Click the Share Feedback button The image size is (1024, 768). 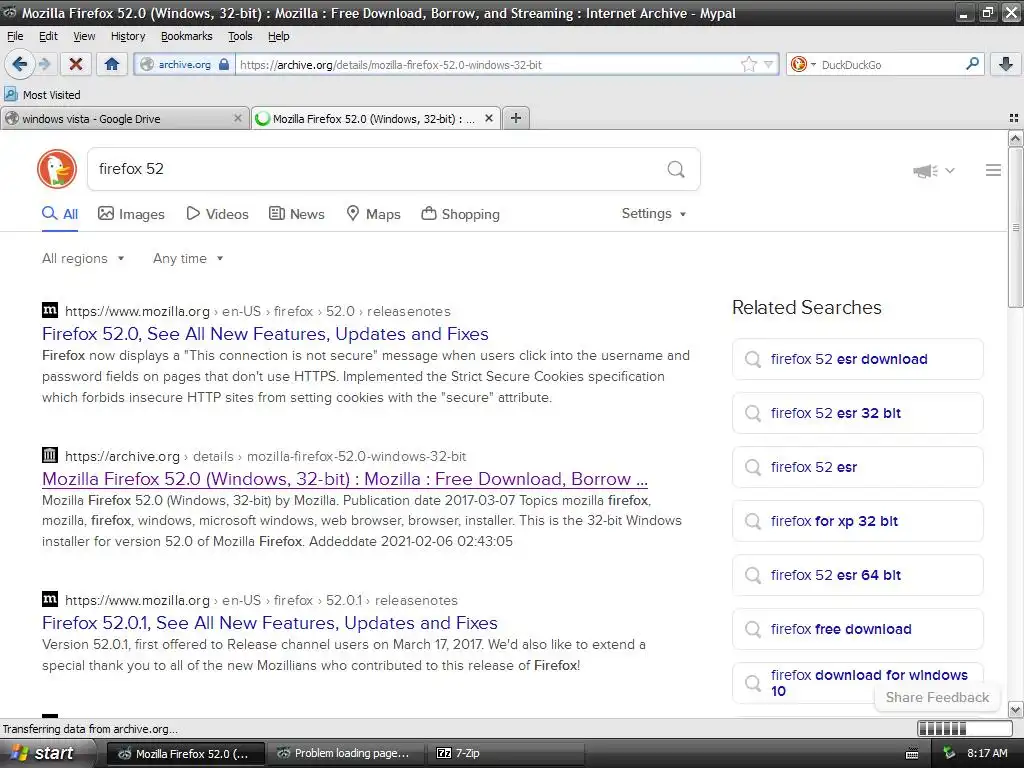[937, 697]
